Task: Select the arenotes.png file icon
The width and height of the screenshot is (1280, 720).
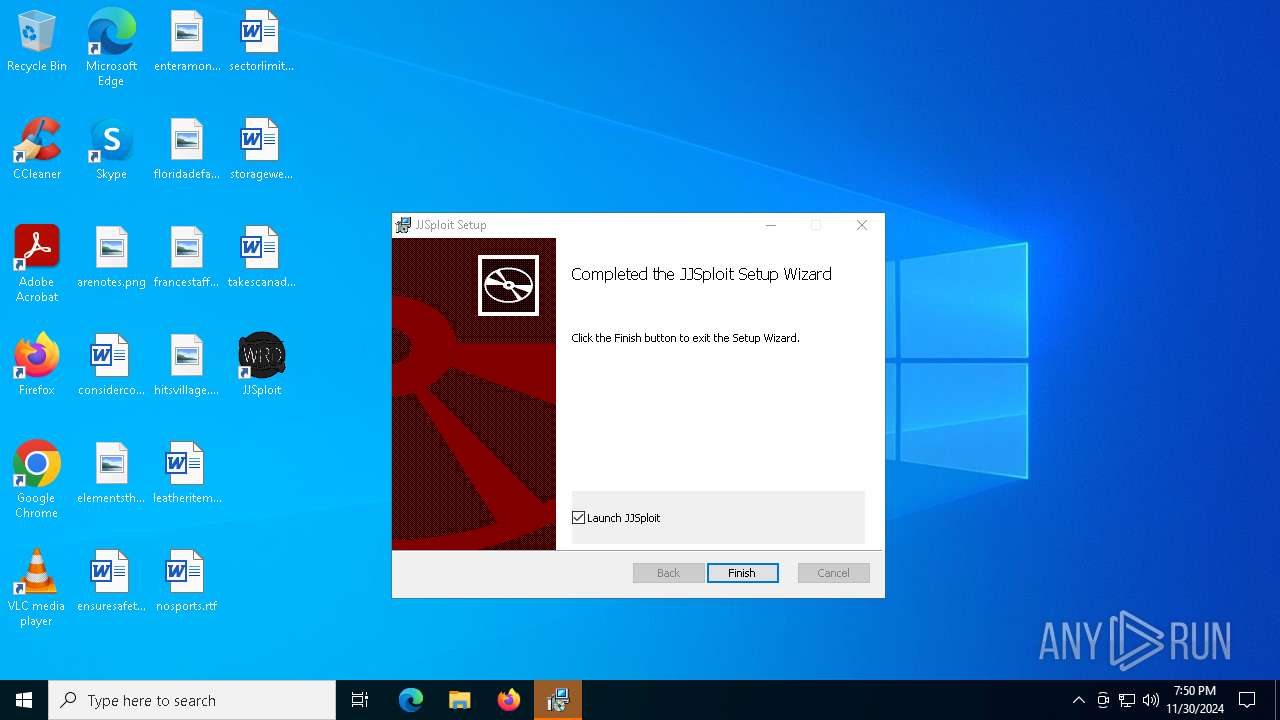Action: click(x=111, y=257)
